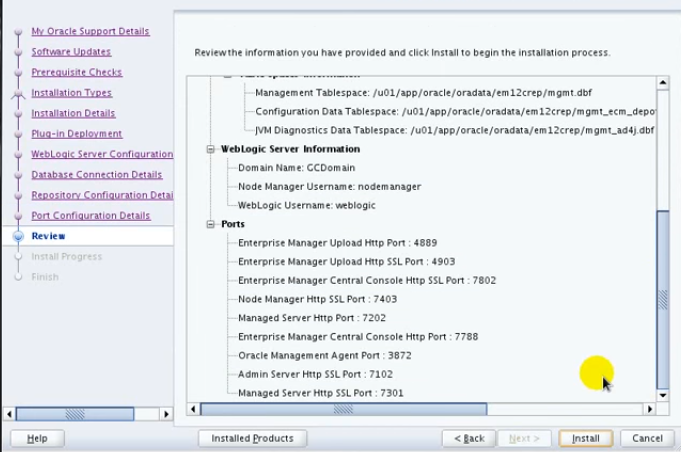Select Configuration Data Tablespace row
This screenshot has height=452, width=681.
(455, 112)
